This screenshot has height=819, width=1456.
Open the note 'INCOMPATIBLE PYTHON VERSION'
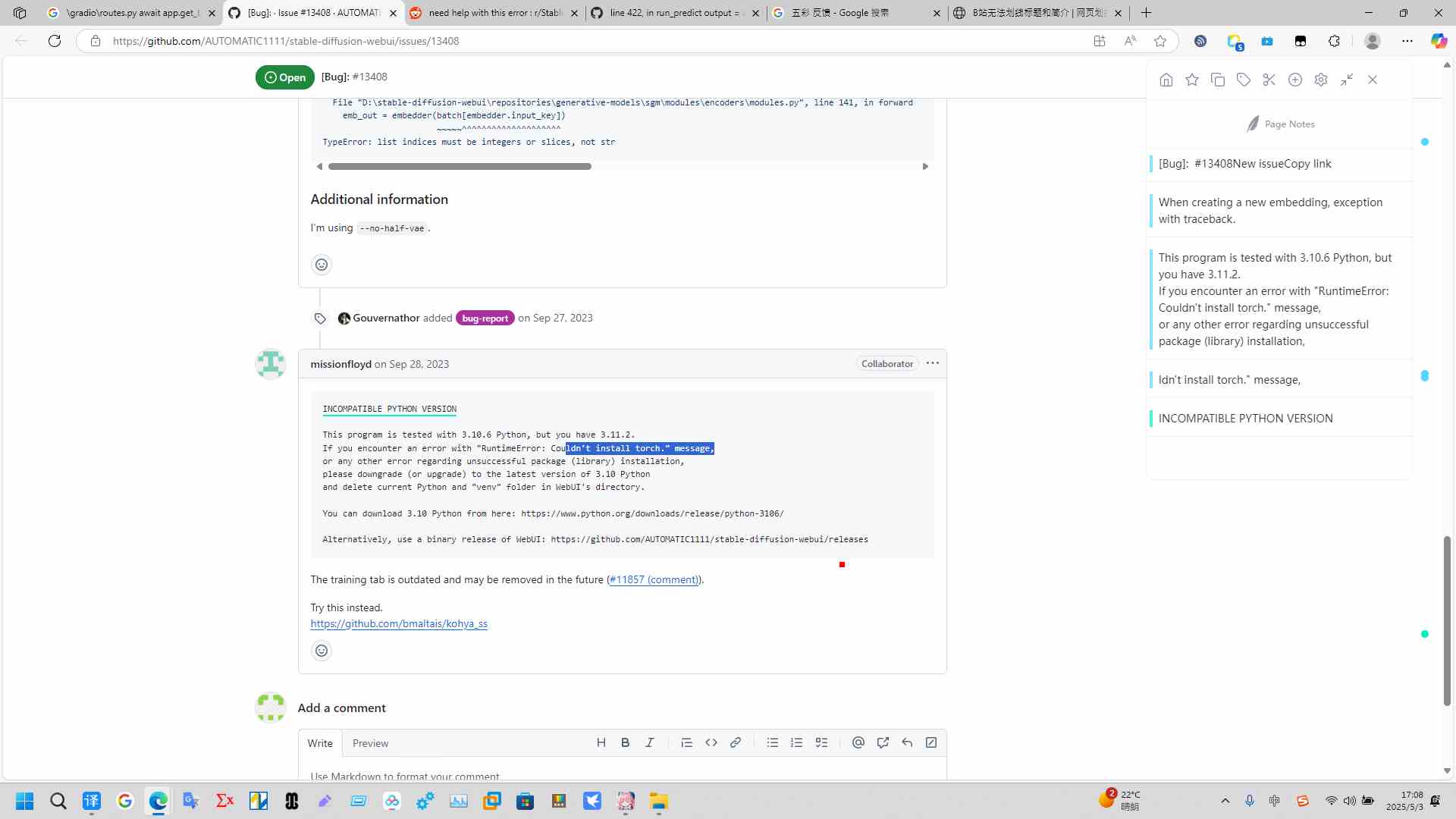1280,419
